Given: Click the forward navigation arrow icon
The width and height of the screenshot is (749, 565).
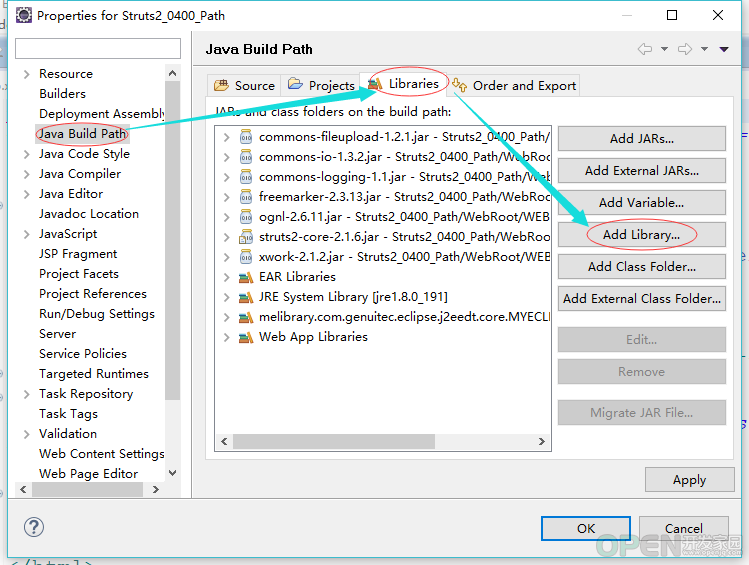Looking at the screenshot, I should pos(685,49).
